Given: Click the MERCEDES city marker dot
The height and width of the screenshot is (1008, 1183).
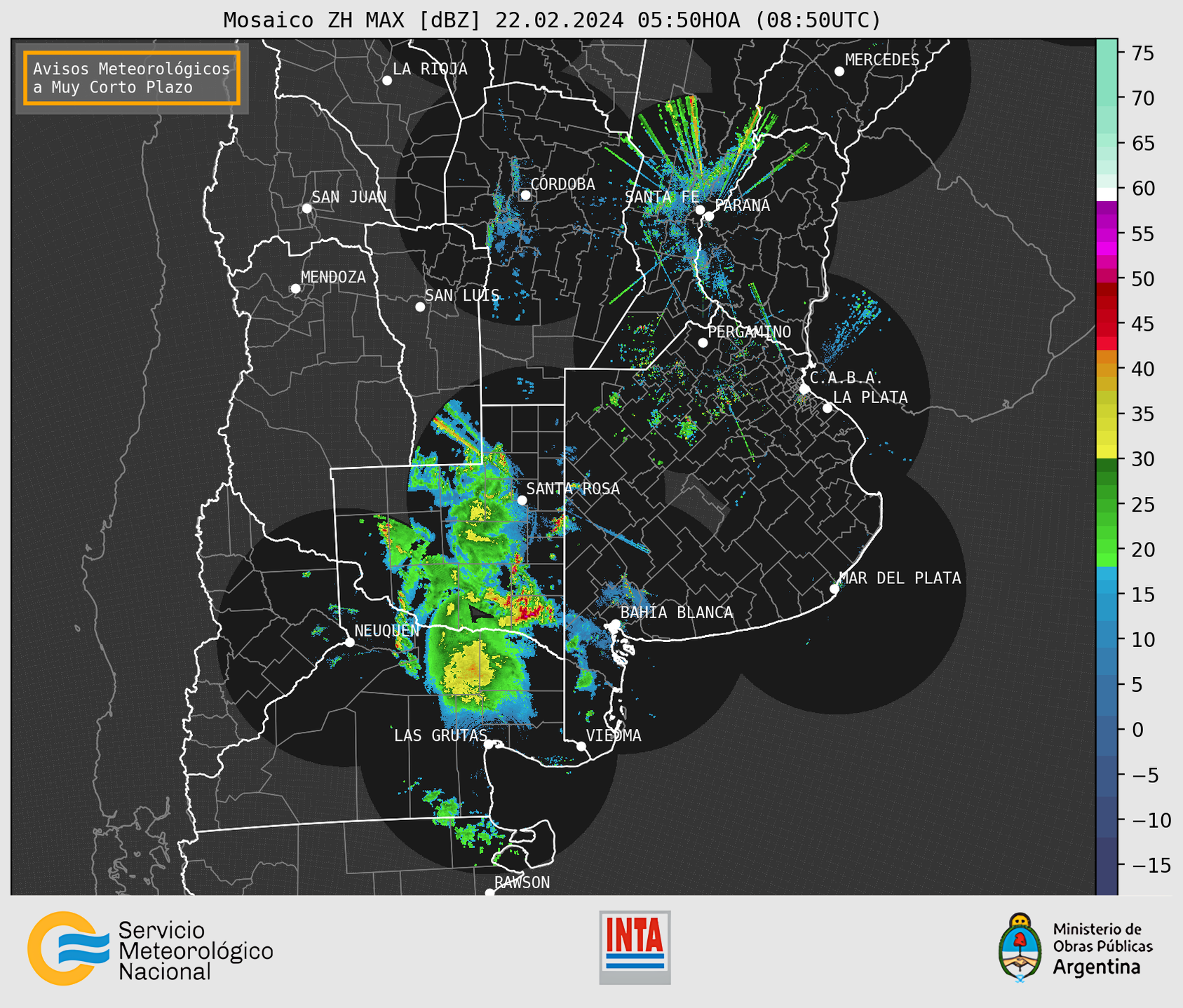Looking at the screenshot, I should tap(839, 71).
